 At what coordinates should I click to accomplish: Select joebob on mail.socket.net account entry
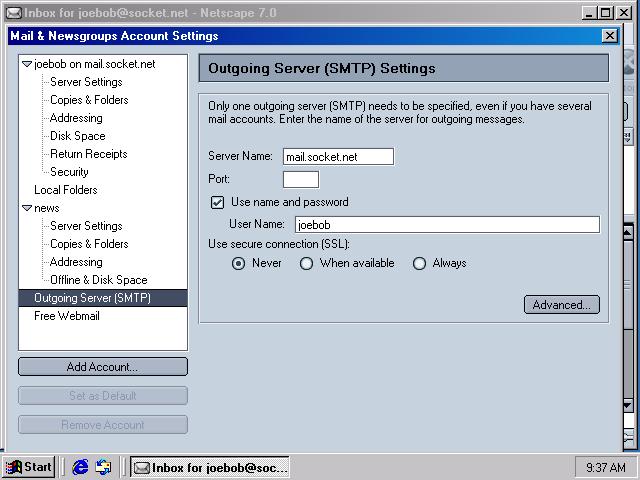click(x=95, y=64)
